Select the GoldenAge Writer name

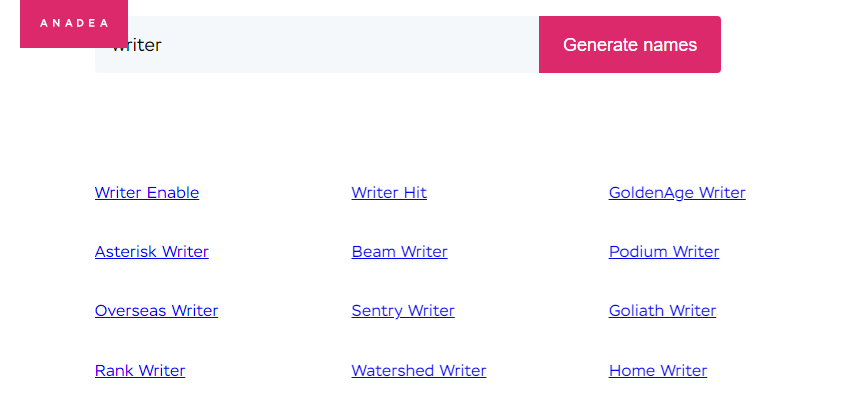pos(677,192)
